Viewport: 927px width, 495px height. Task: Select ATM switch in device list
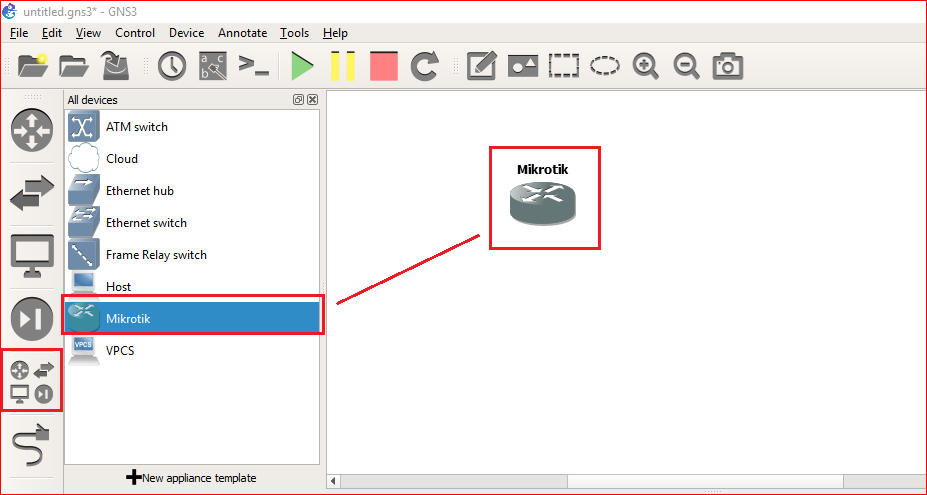pyautogui.click(x=192, y=127)
